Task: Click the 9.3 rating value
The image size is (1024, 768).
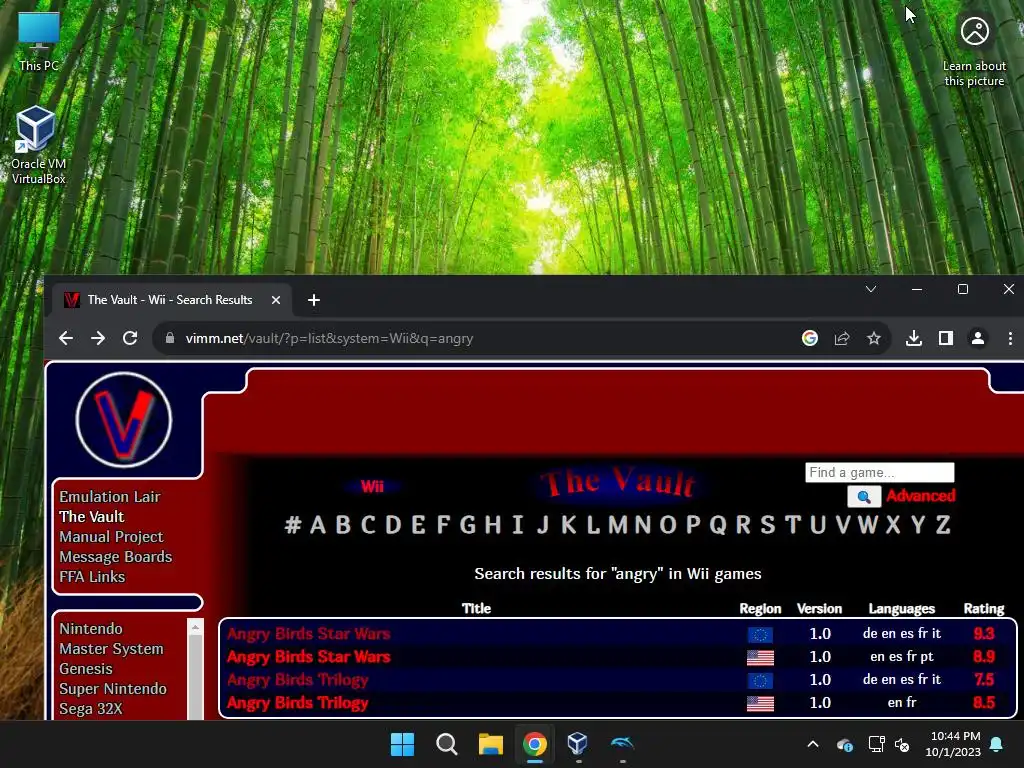Action: click(x=984, y=633)
